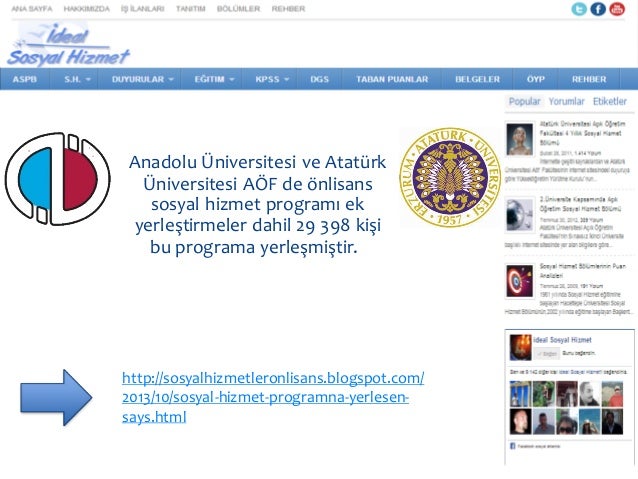Click thumbnail of 2.Üniversite Kapsamında post
638x479 pixels.
(x=519, y=214)
